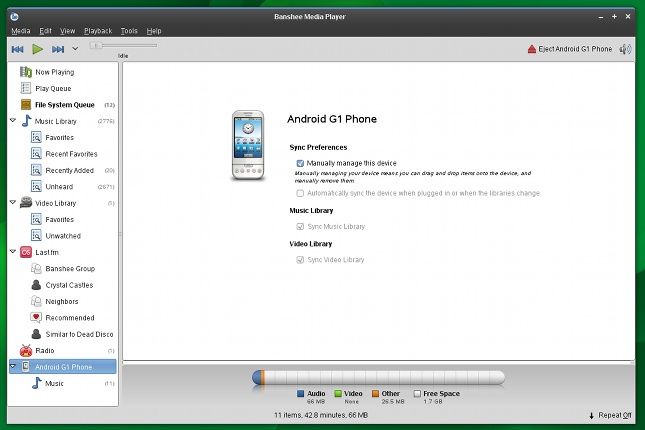Collapse the Last.fm section
Screen dimensions: 645x430
pyautogui.click(x=12, y=252)
